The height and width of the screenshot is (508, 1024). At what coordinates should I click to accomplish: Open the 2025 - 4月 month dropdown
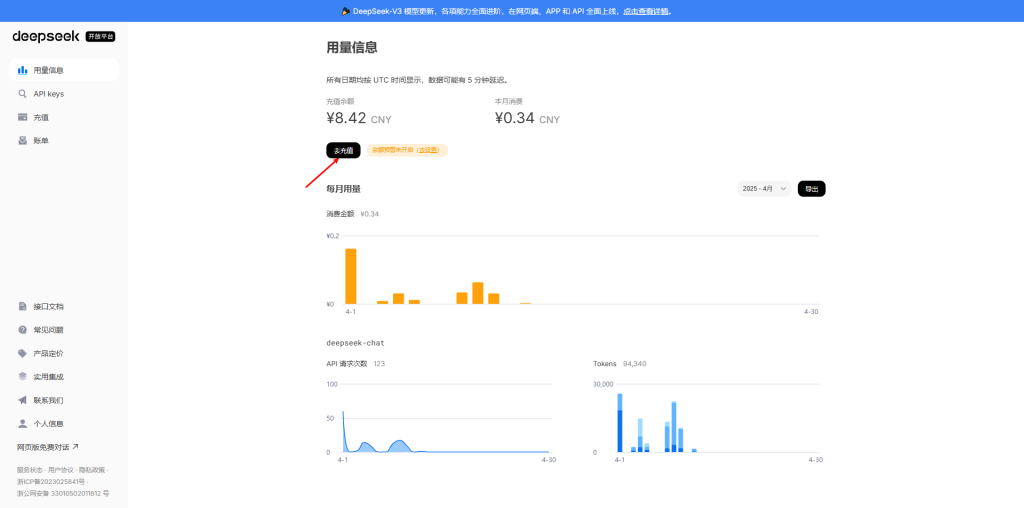click(x=764, y=189)
